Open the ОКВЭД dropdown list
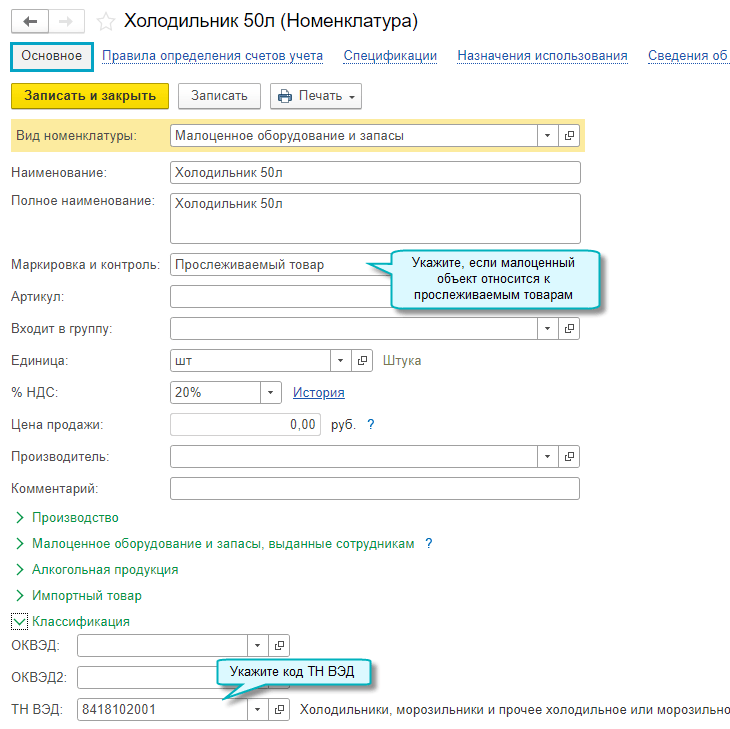The image size is (730, 729). [257, 645]
